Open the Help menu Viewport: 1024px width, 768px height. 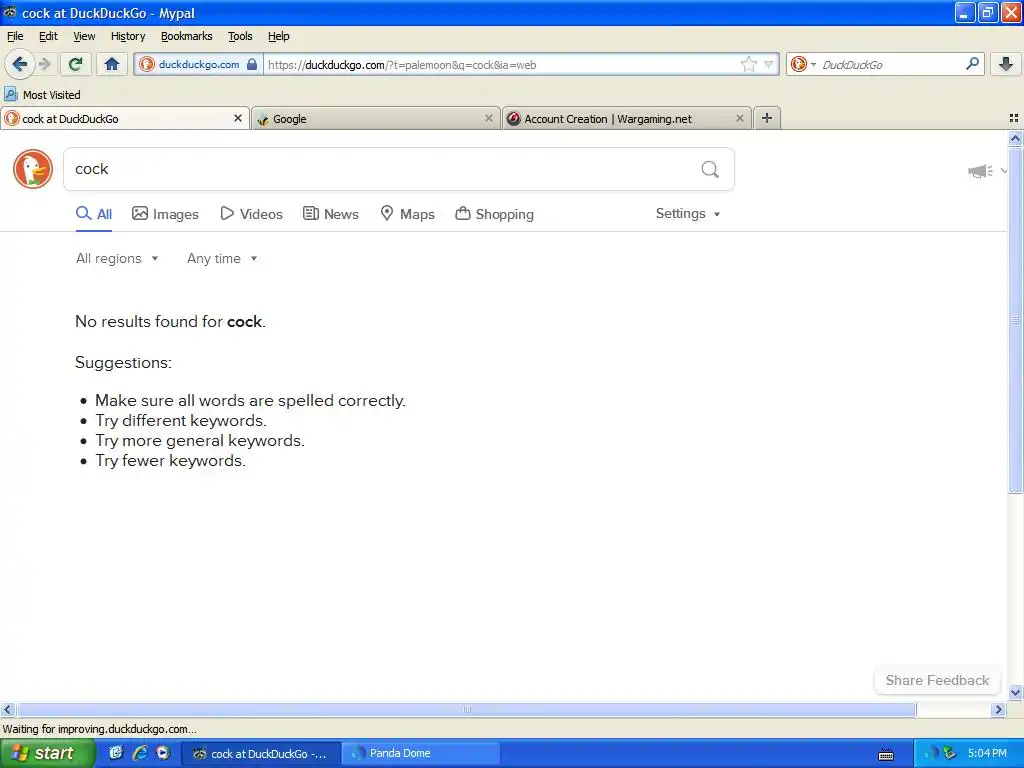coord(278,36)
